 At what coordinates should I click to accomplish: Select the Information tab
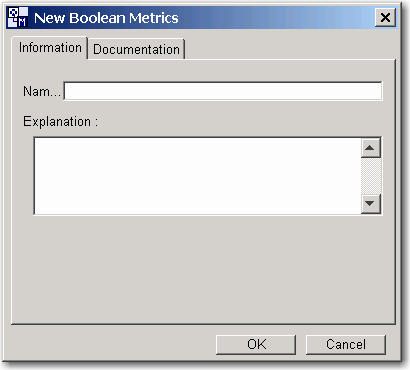coord(50,48)
